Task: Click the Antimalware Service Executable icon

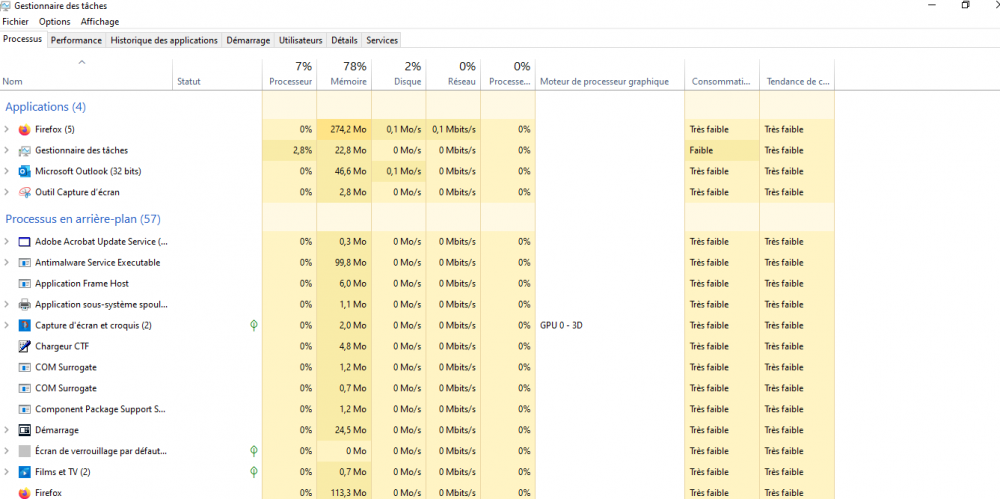Action: tap(25, 263)
